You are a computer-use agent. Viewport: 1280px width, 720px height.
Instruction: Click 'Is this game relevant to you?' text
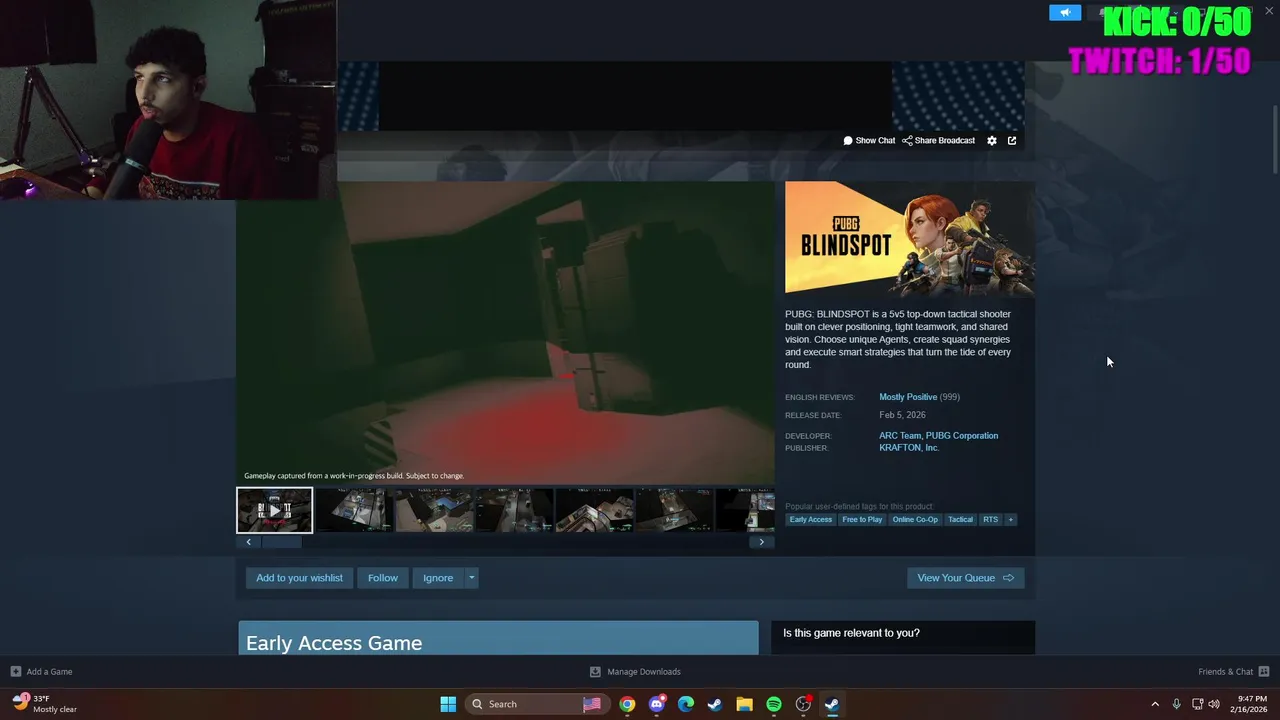click(851, 633)
